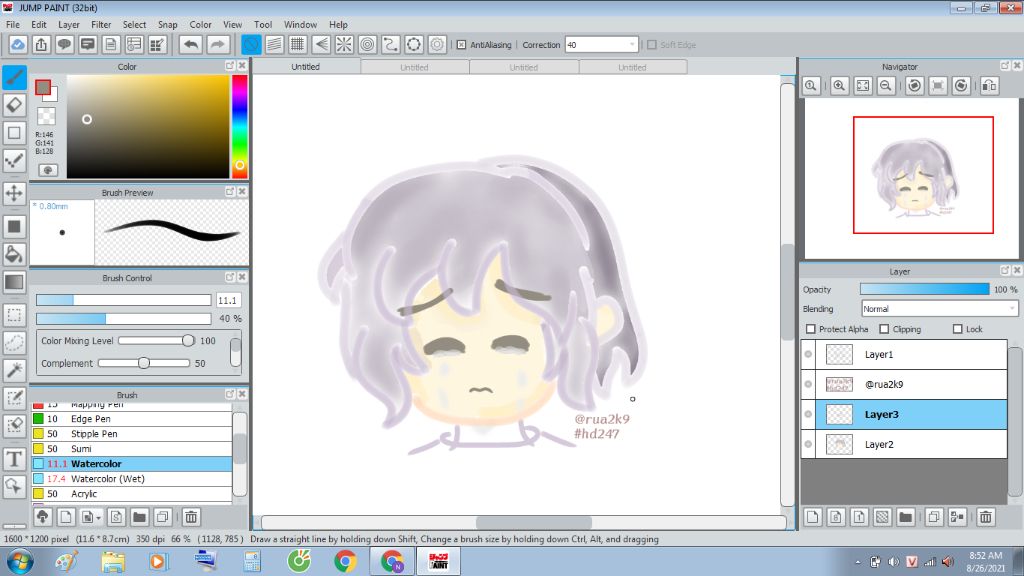Click the Navigator preview thumbnail

912,178
